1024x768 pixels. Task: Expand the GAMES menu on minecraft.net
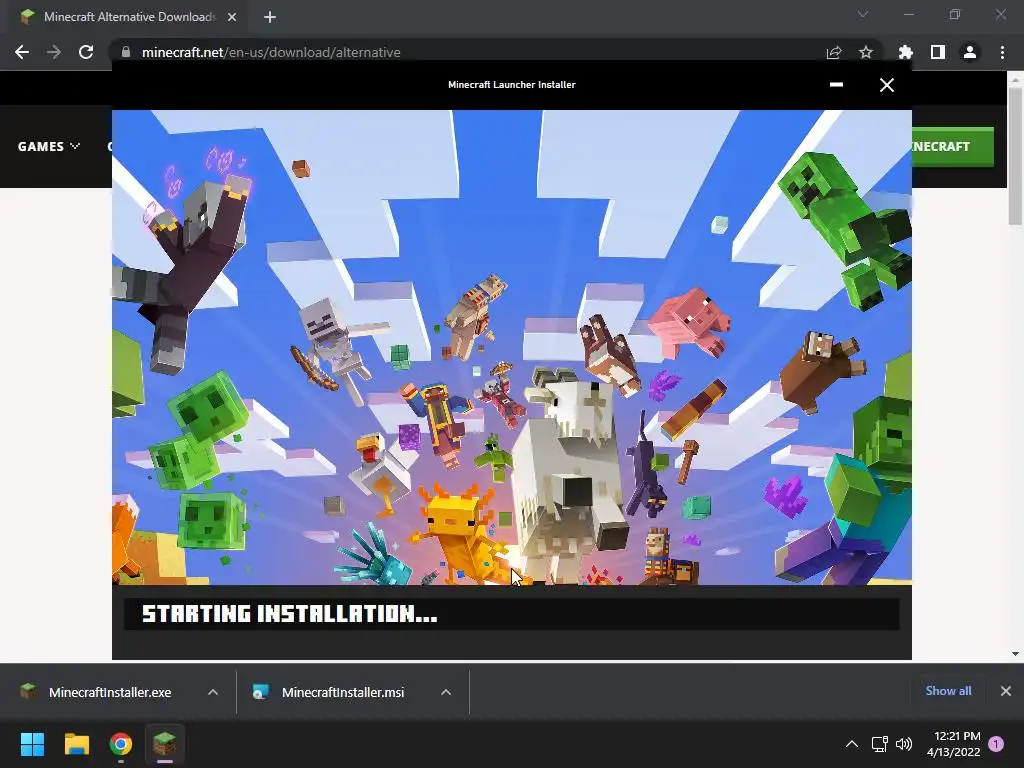[49, 146]
